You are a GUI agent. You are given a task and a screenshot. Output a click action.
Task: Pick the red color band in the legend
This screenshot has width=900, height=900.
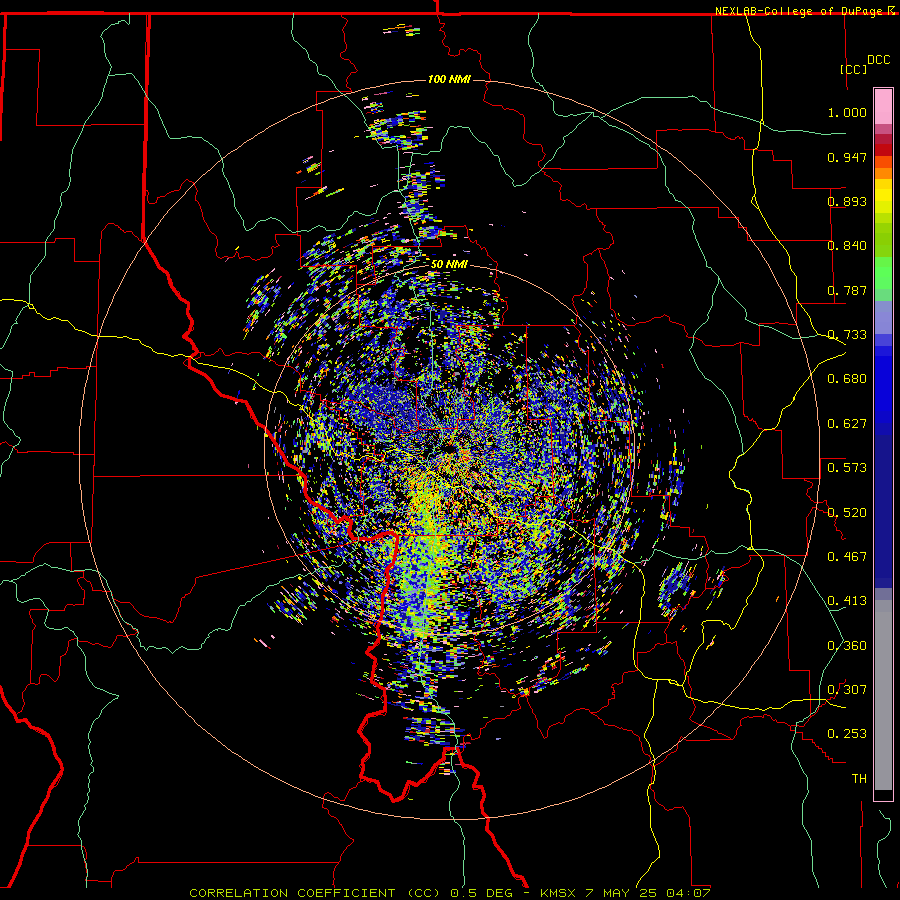pyautogui.click(x=883, y=149)
